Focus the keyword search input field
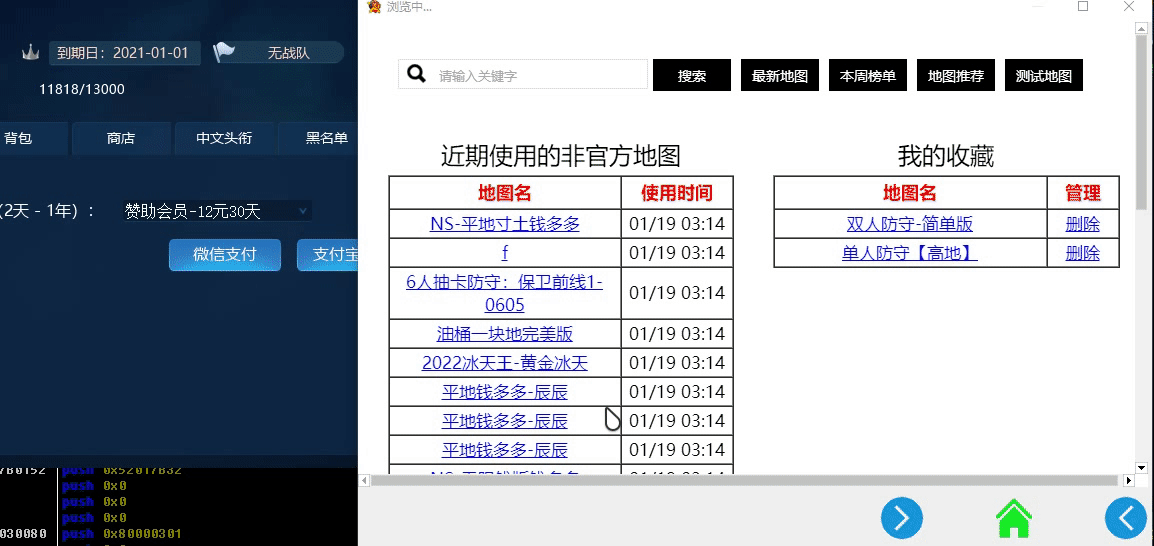Image resolution: width=1154 pixels, height=546 pixels. [540, 75]
